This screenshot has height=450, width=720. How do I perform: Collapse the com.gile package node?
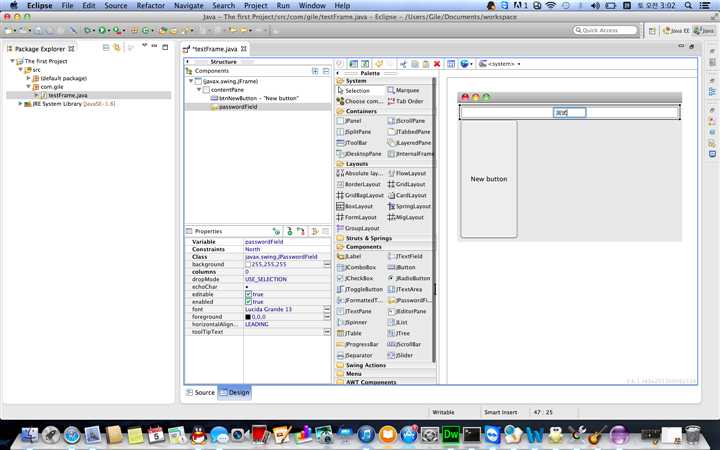(28, 86)
